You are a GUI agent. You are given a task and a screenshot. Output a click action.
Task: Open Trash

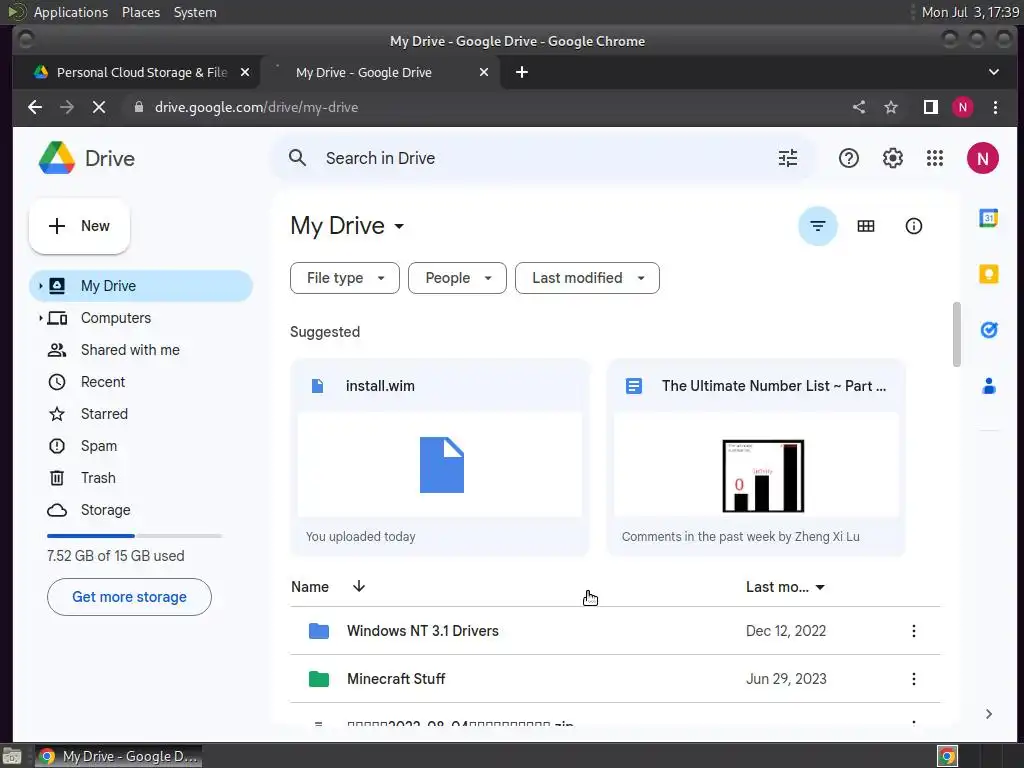click(98, 478)
